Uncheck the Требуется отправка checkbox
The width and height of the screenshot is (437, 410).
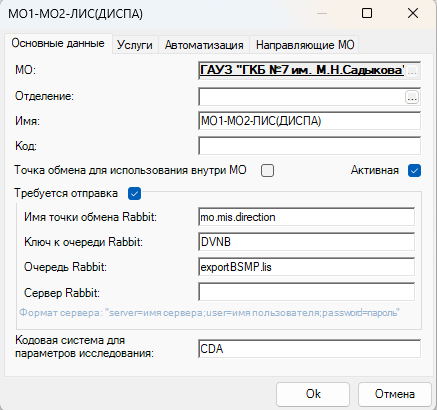pos(134,194)
